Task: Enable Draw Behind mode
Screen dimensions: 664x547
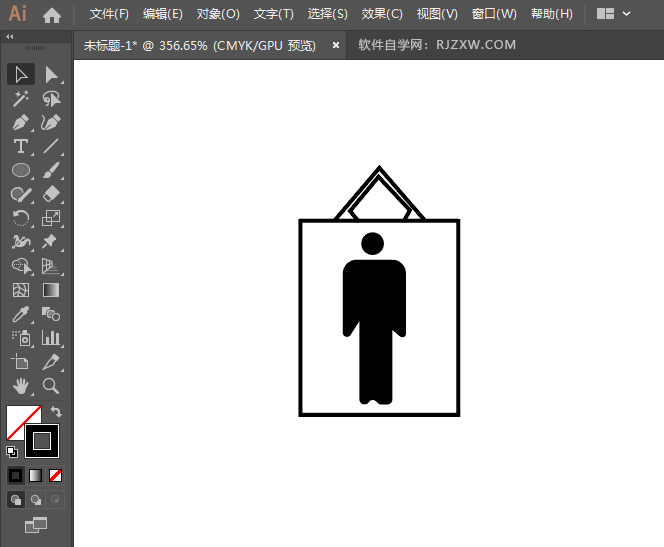Action: coord(36,500)
